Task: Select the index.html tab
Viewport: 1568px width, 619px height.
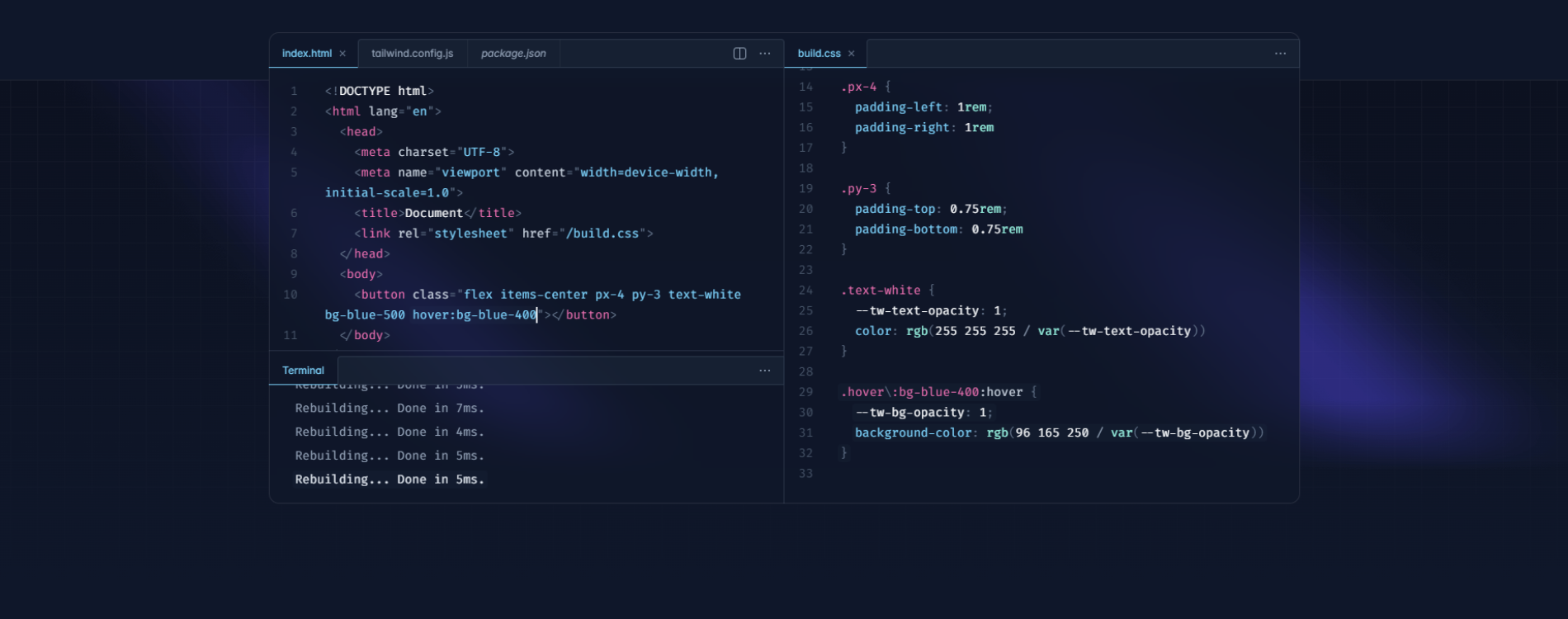Action: 306,54
